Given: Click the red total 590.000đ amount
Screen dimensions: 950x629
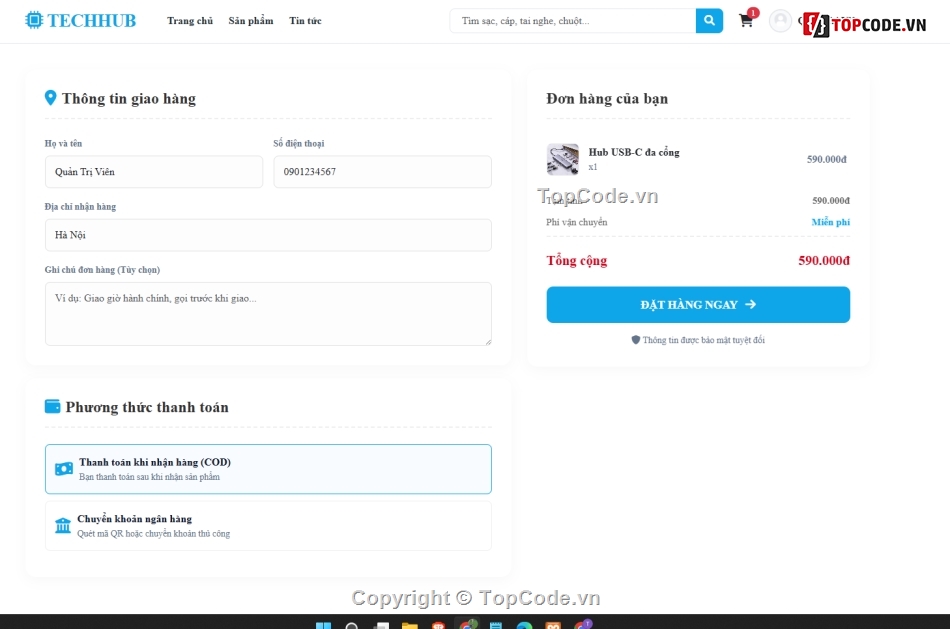Looking at the screenshot, I should click(x=824, y=261).
